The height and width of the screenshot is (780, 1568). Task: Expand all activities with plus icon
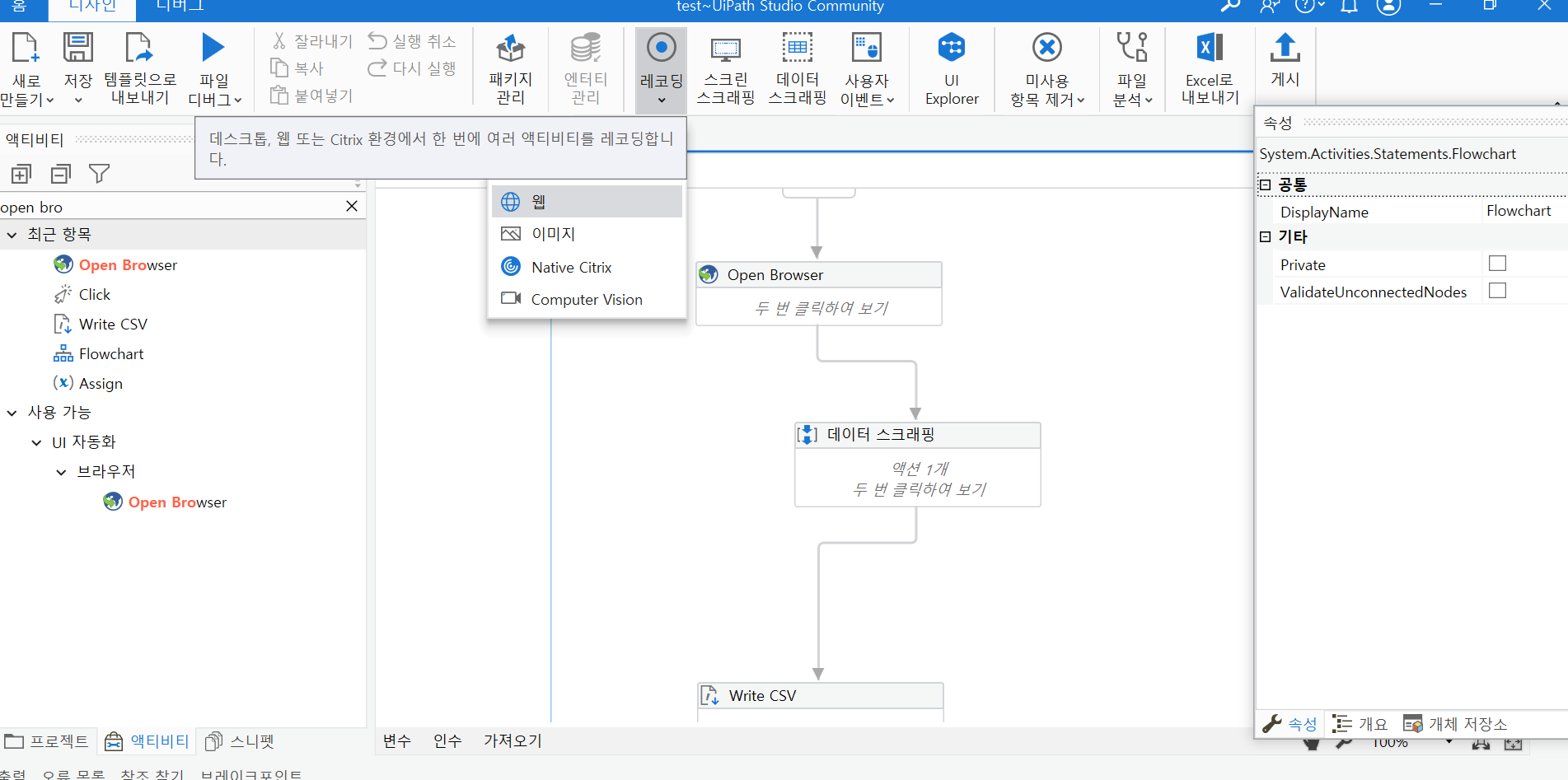click(21, 174)
